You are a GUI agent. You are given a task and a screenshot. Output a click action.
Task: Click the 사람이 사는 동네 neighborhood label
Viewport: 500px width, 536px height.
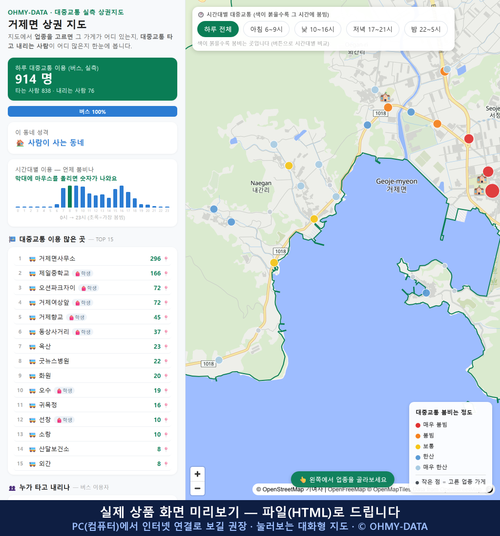(56, 143)
